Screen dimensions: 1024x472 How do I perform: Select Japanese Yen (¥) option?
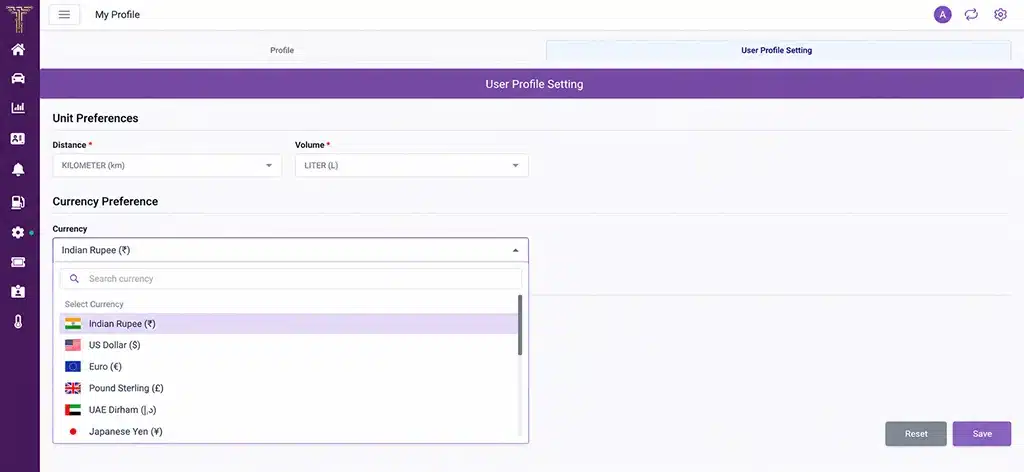point(289,432)
